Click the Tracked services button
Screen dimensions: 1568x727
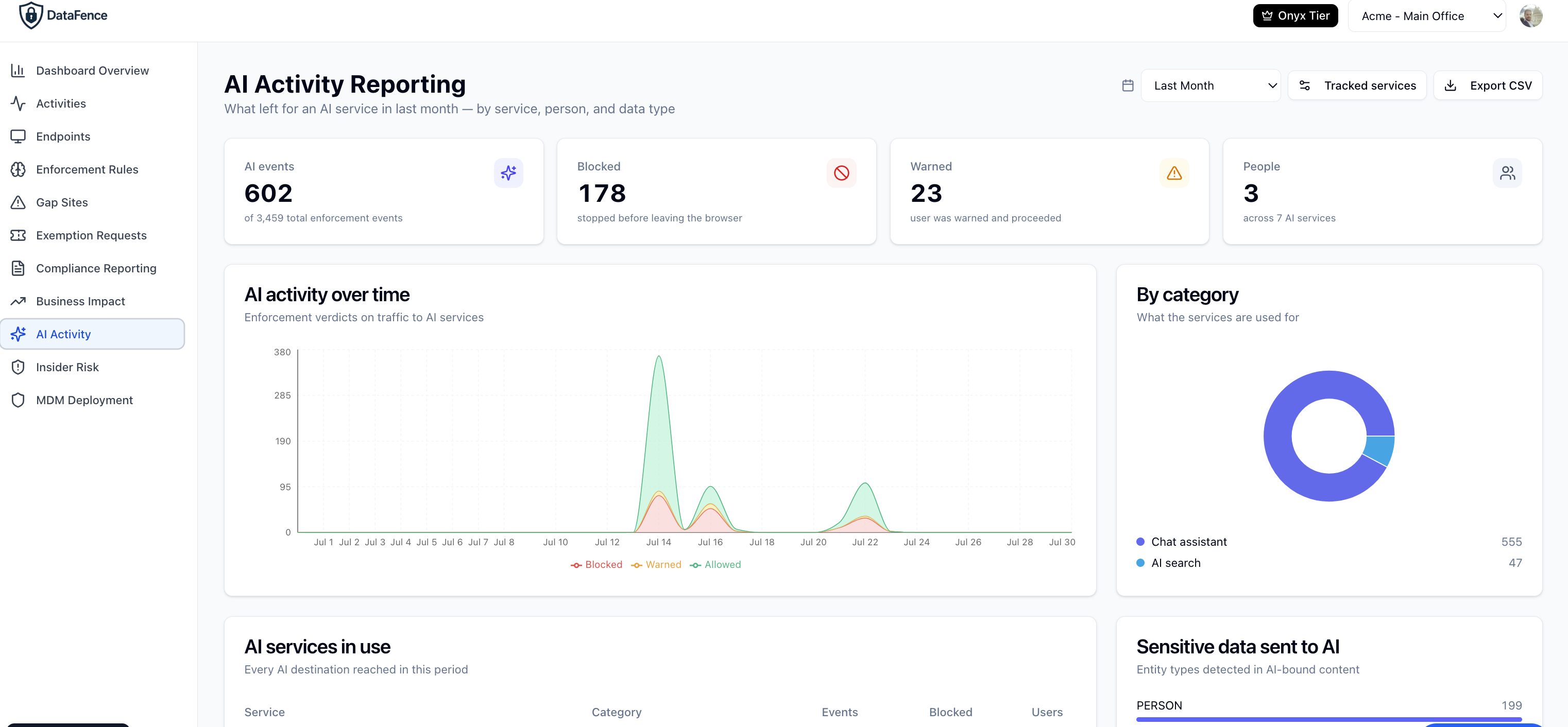(1357, 86)
